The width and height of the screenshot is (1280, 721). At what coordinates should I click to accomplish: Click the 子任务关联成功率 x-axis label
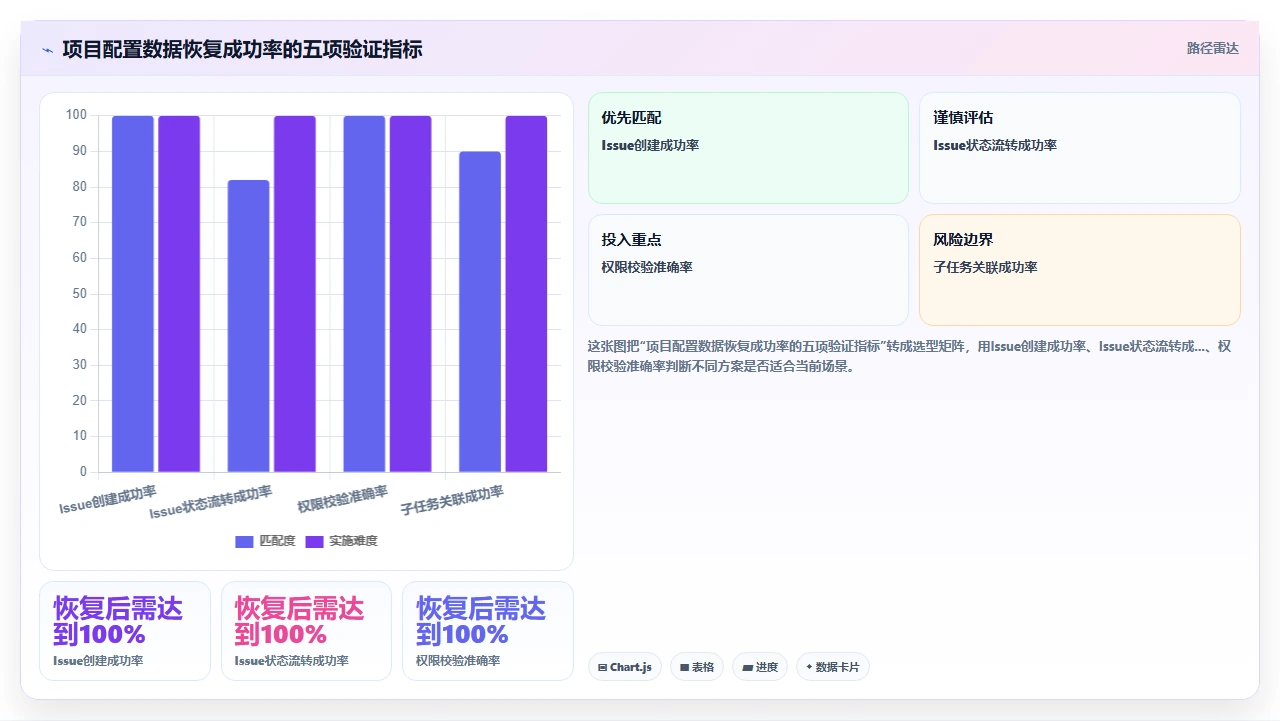click(452, 500)
